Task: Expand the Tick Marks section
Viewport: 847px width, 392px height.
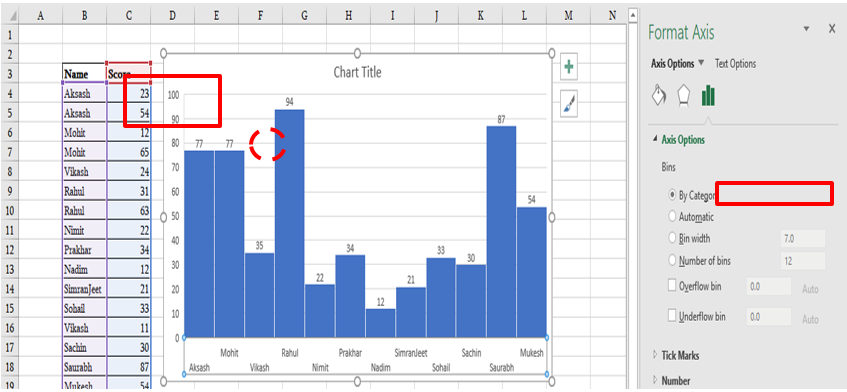Action: [655, 355]
